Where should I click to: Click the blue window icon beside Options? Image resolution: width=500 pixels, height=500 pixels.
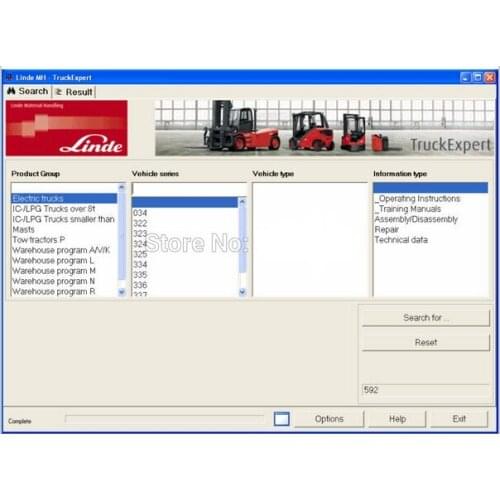coord(282,419)
